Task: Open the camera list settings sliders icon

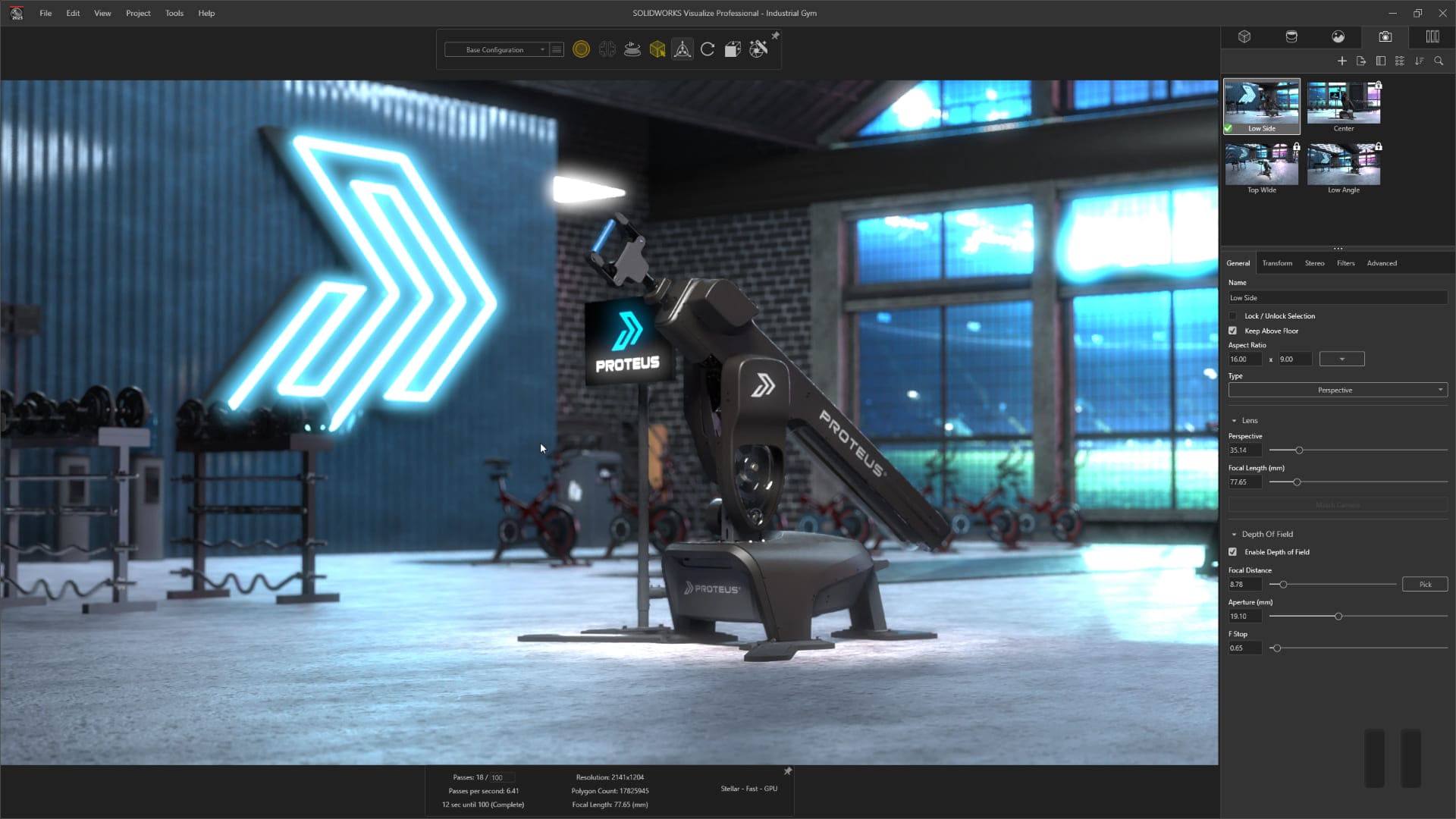Action: click(1400, 61)
